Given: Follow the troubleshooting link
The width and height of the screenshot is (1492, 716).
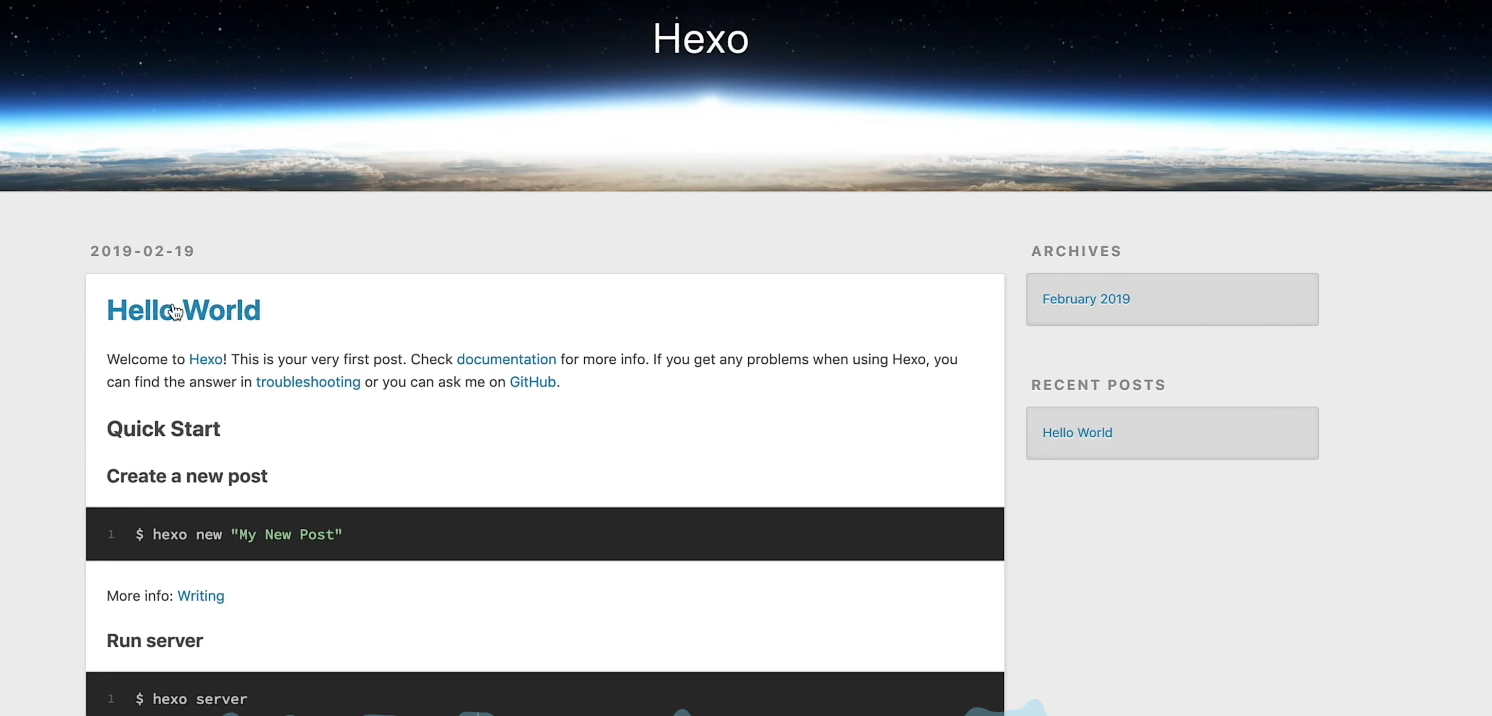Looking at the screenshot, I should 308,382.
